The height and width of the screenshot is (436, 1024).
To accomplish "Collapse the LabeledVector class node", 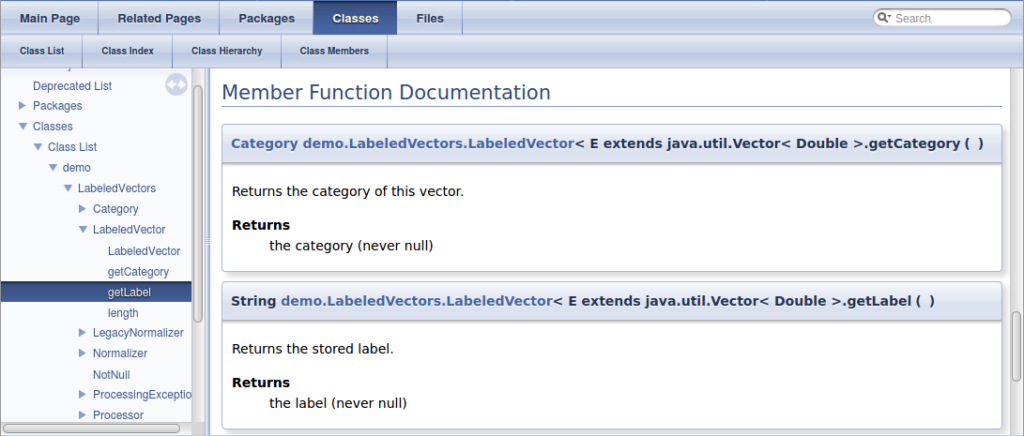I will 82,230.
